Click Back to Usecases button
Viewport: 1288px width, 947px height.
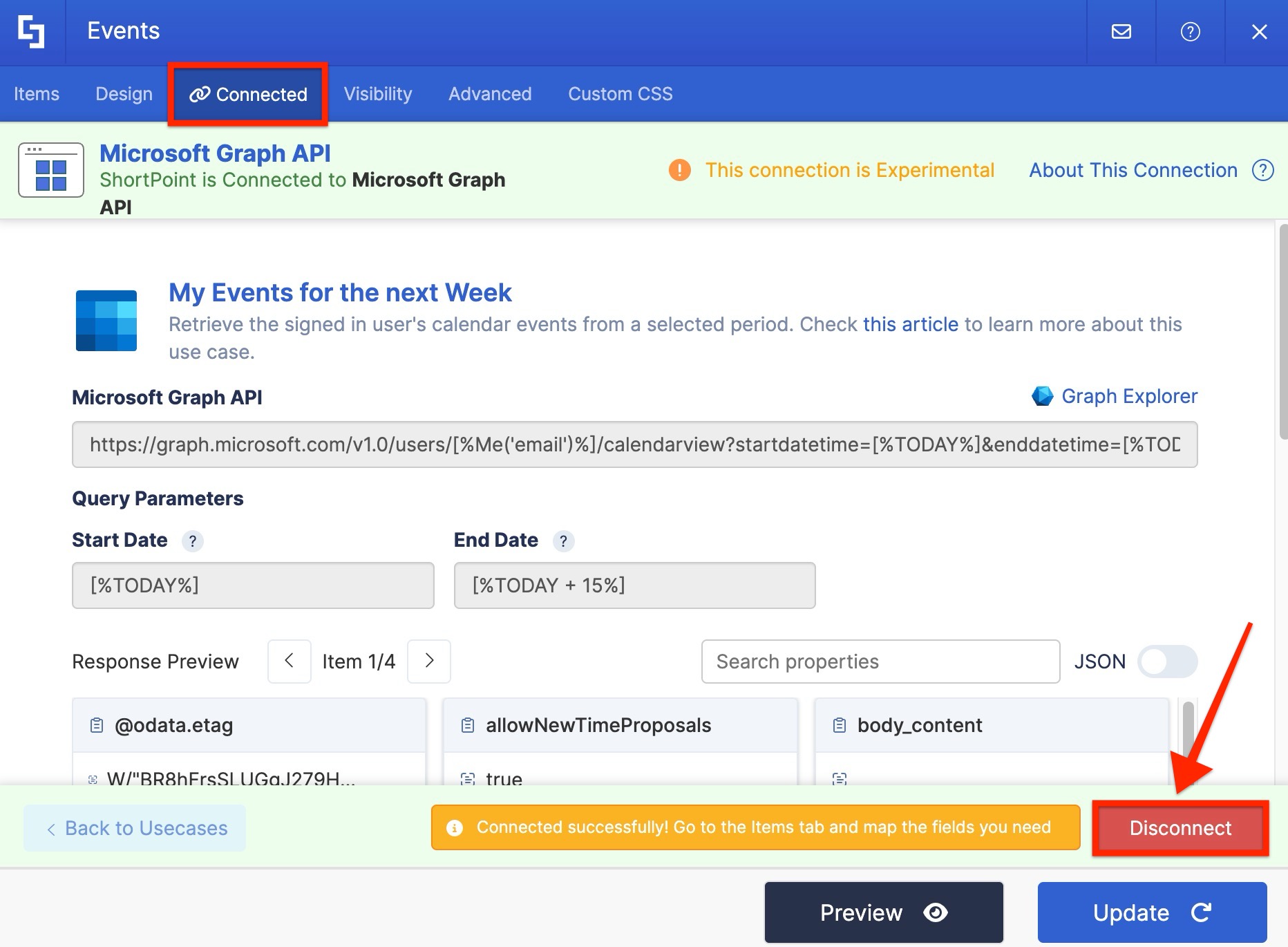135,828
